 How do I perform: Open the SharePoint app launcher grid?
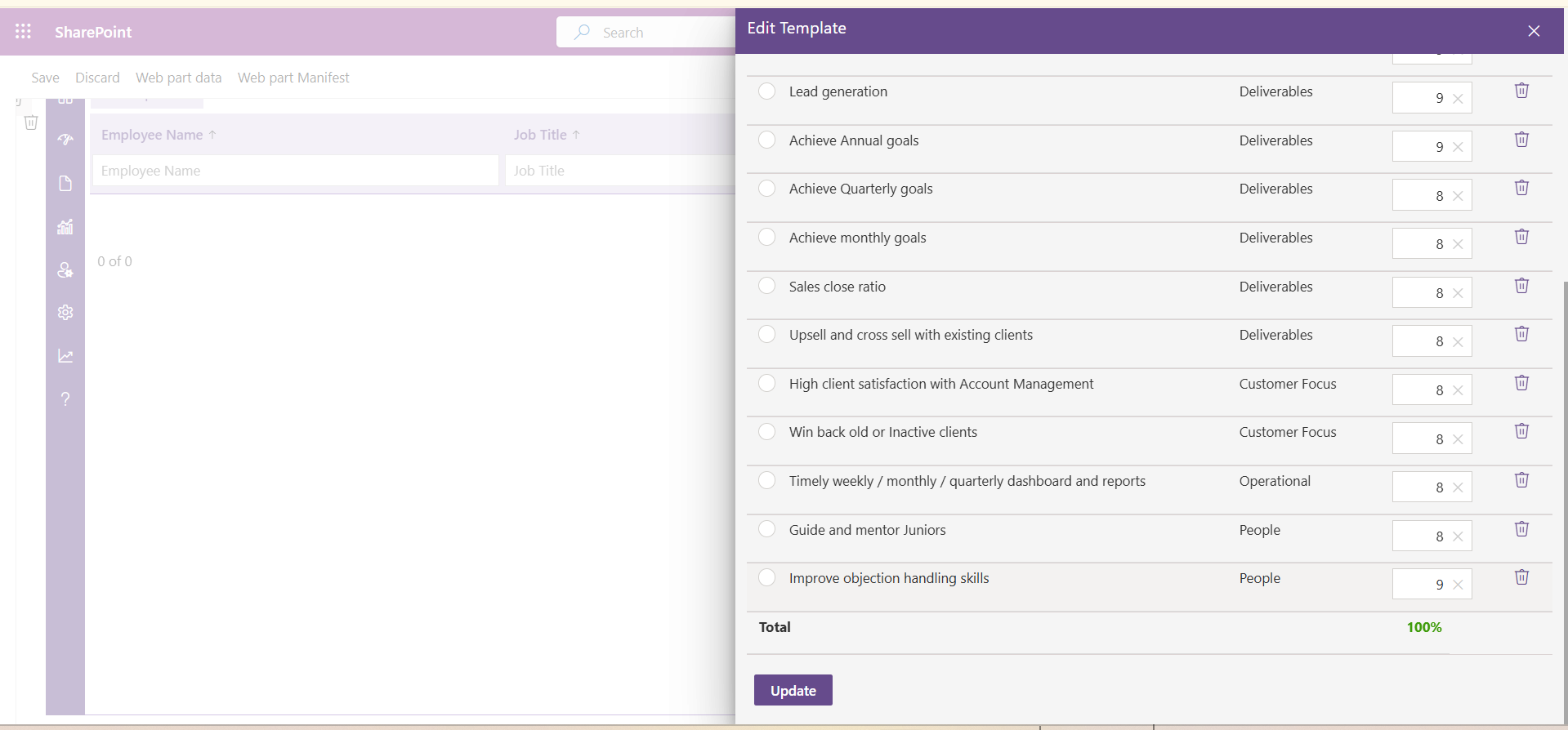point(23,31)
